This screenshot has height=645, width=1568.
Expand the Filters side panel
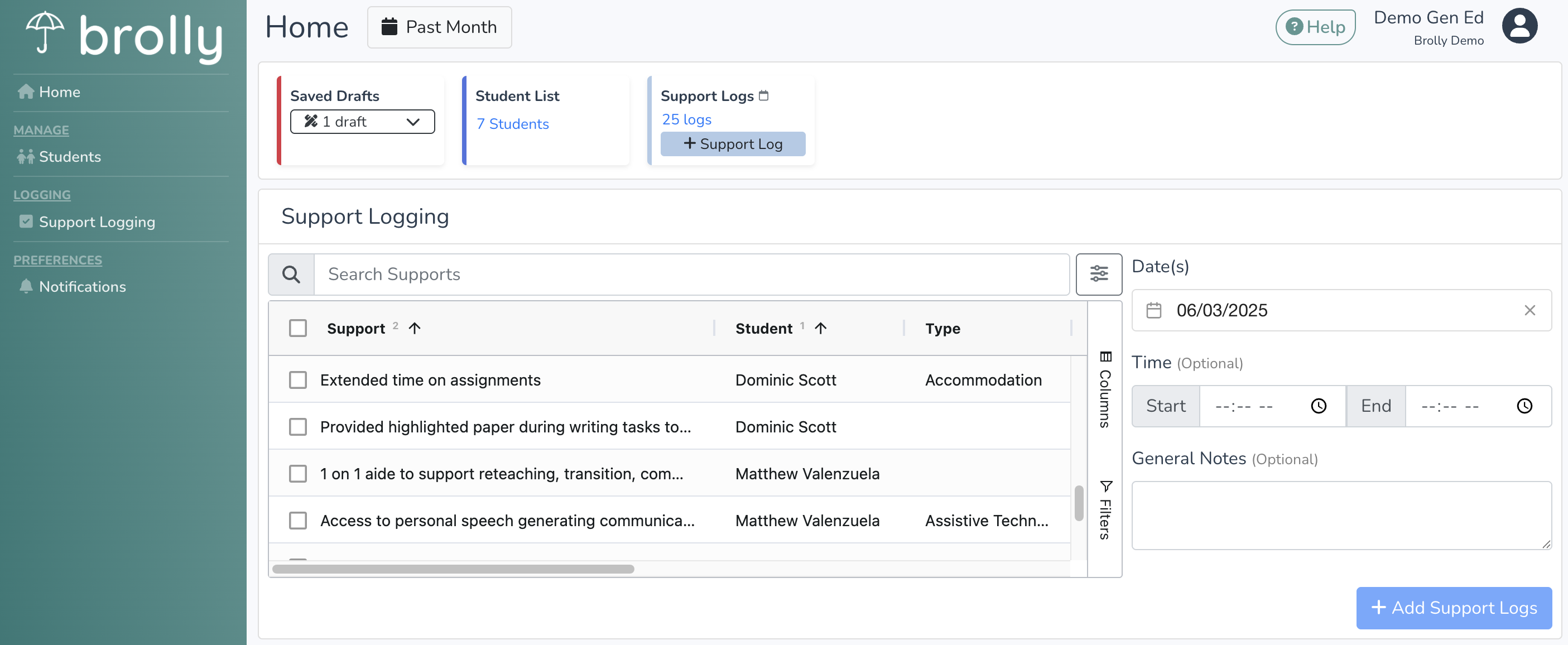click(x=1105, y=510)
